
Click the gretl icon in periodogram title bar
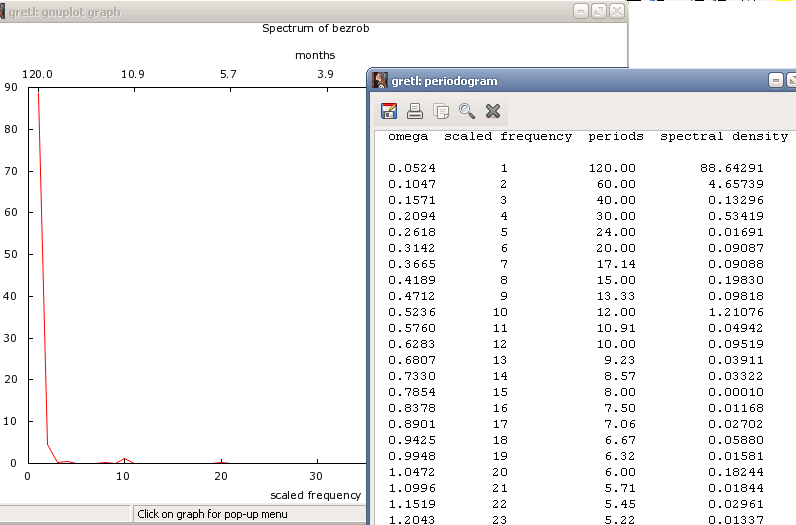(x=380, y=80)
